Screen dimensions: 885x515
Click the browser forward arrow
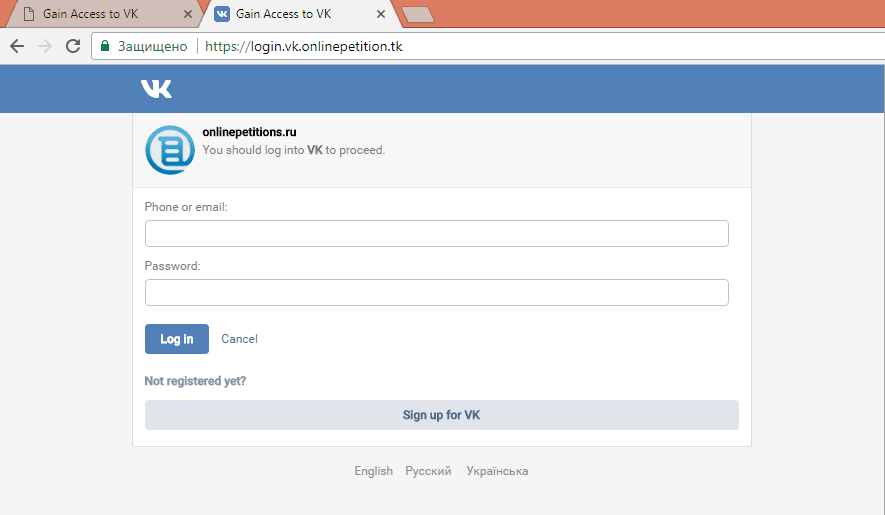click(44, 46)
